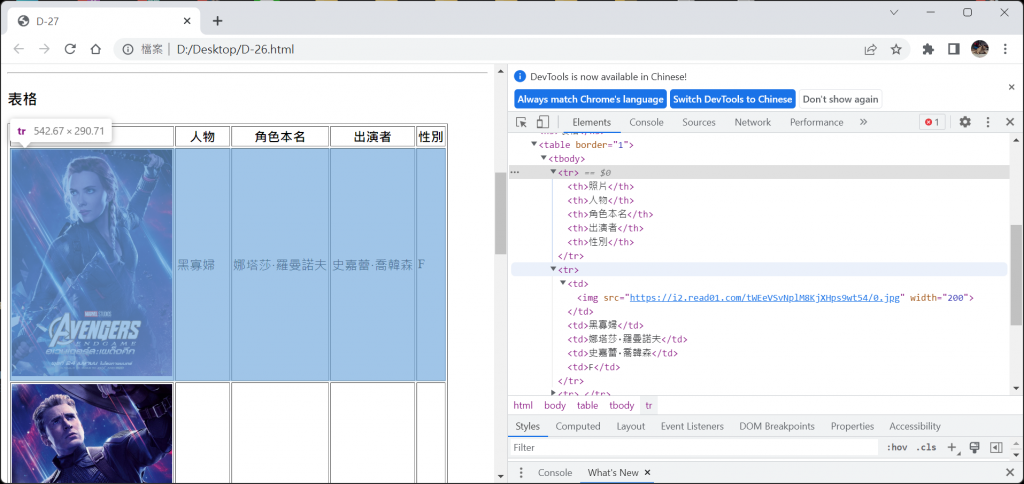Open the DOM Breakpoints pane tab

(x=777, y=426)
